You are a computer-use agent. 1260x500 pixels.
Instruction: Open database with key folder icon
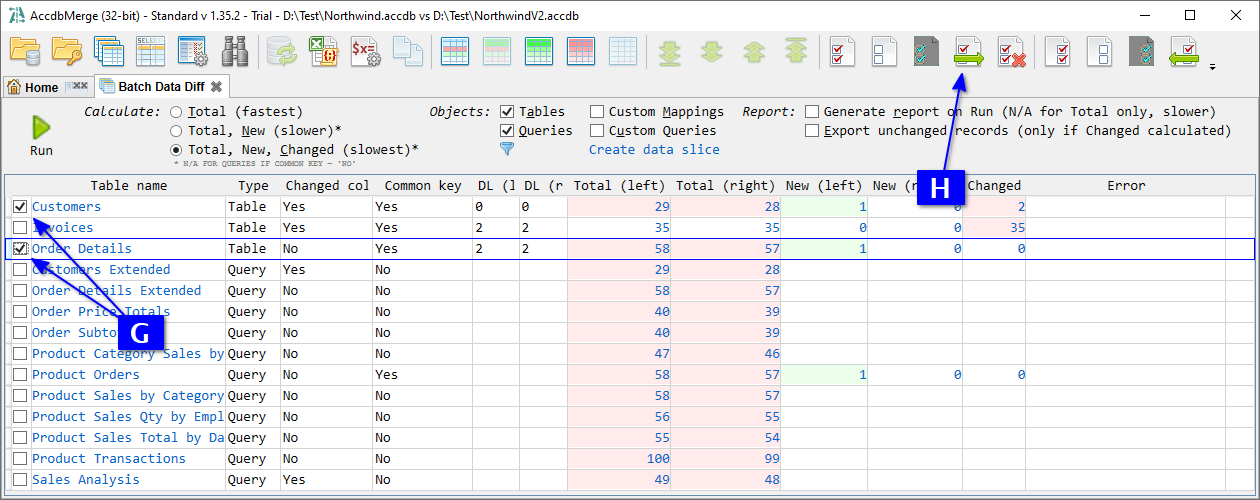(x=67, y=51)
